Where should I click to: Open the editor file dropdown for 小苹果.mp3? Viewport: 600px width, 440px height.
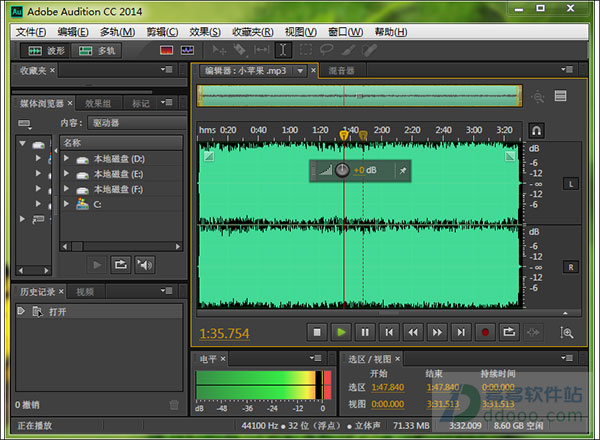pos(300,71)
